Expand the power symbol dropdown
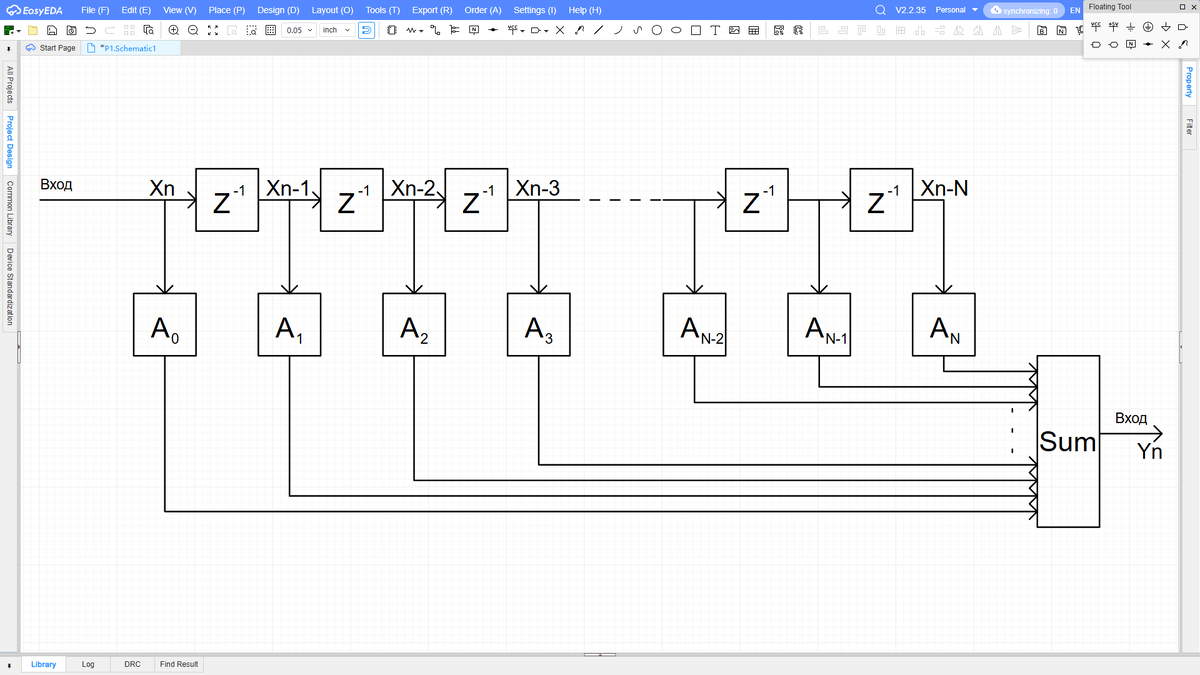Screen dimensions: 1200x675 (521, 31)
